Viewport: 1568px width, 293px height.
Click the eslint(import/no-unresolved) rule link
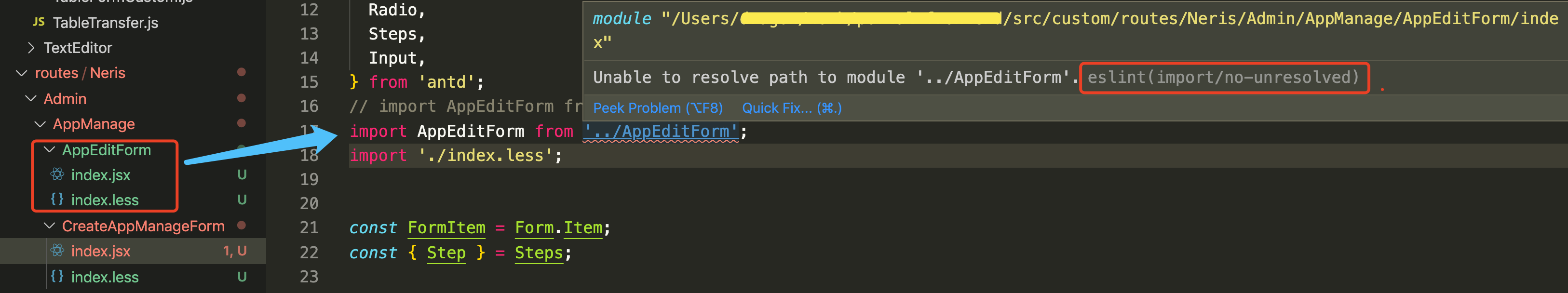coord(1223,77)
